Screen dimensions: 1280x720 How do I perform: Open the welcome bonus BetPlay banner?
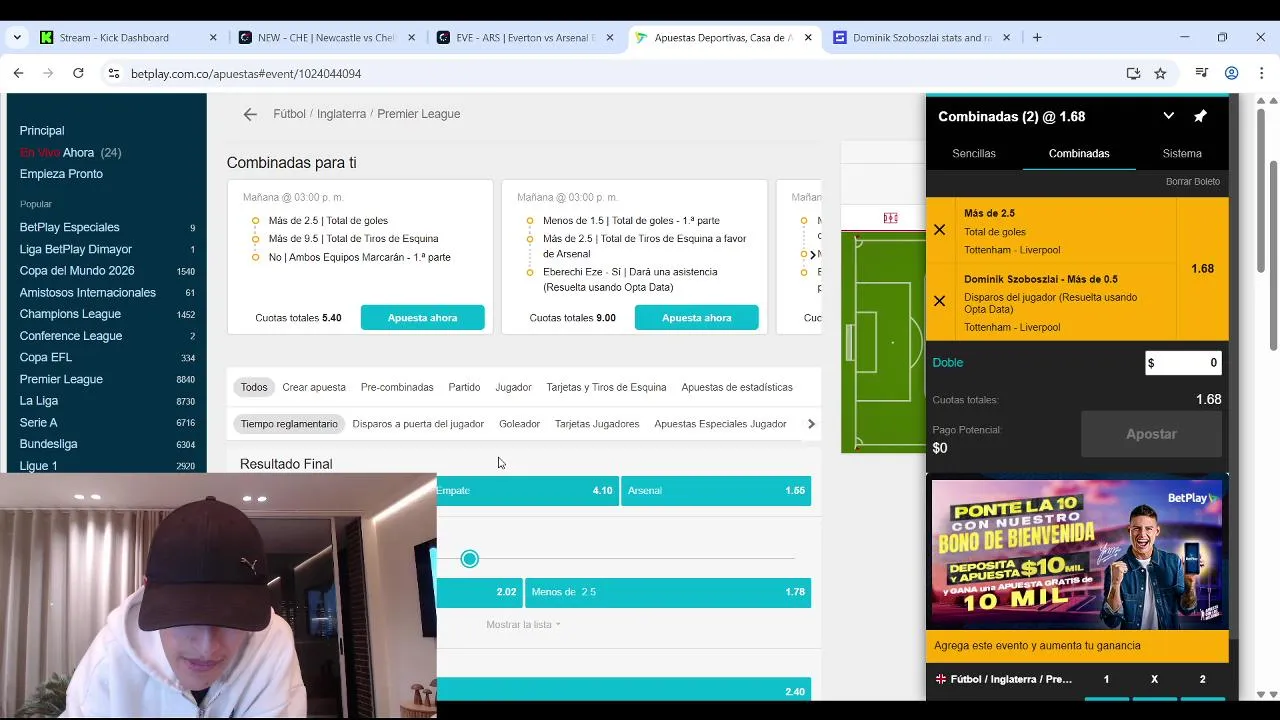tap(1077, 555)
